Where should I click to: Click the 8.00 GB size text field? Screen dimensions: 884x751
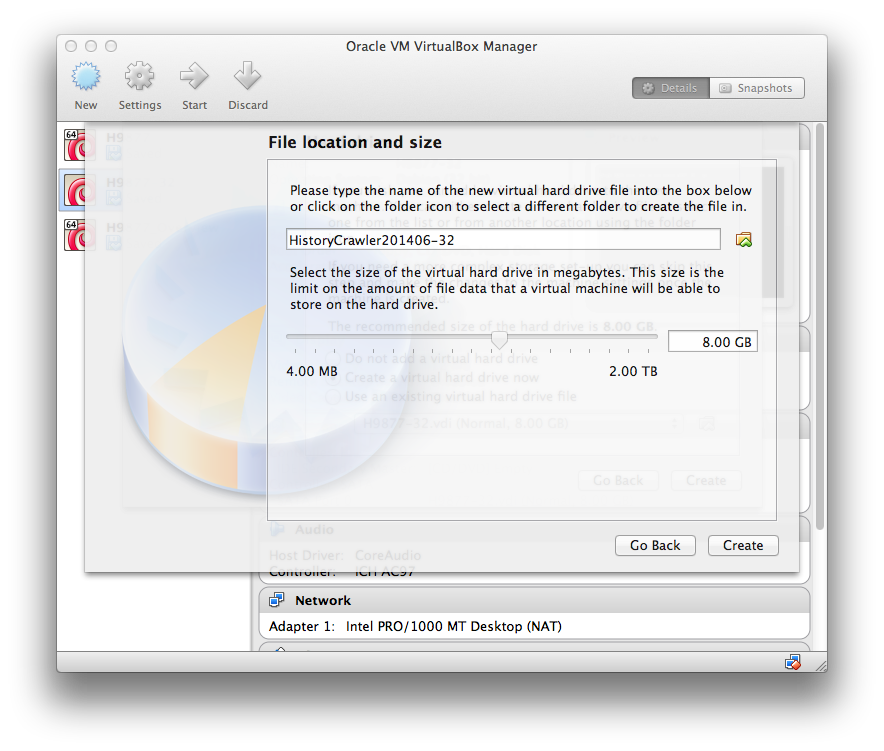pyautogui.click(x=712, y=341)
